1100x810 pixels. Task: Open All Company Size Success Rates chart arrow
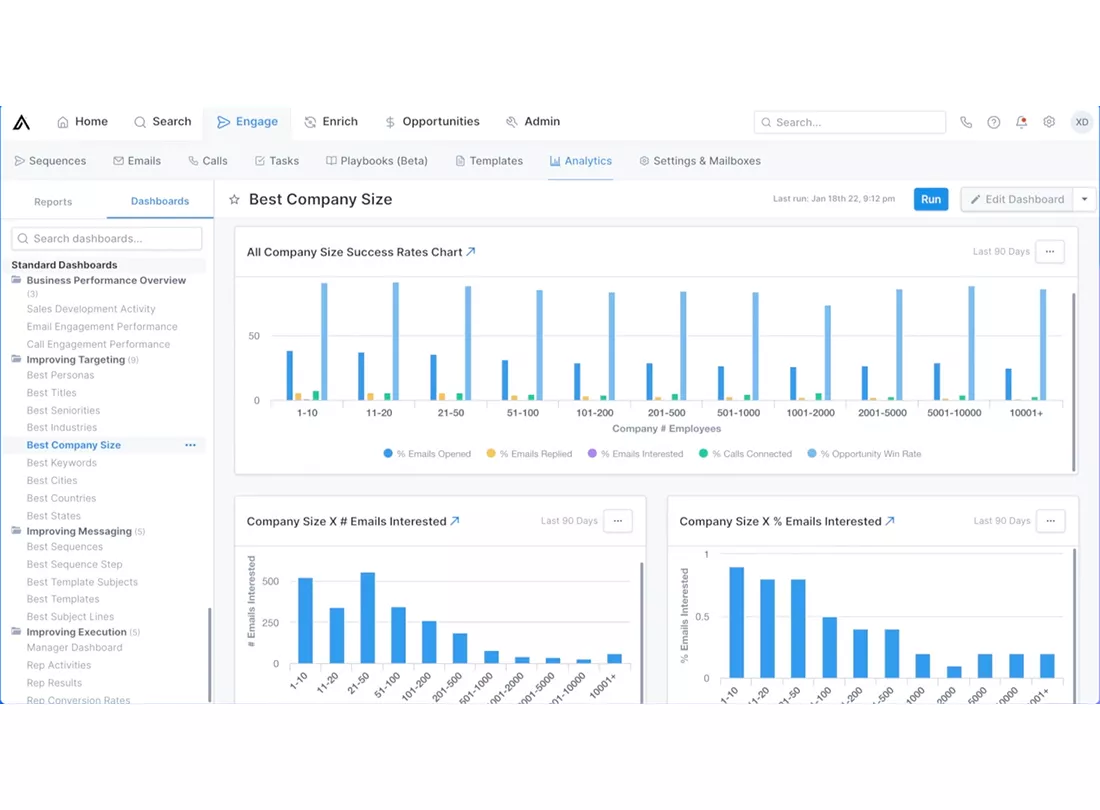(x=471, y=252)
